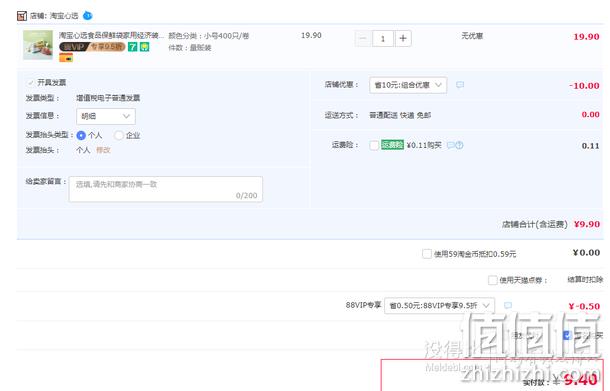This screenshot has height=391, width=610.
Task: Click the shop logo icon beside 店铺
Action: pos(22,16)
